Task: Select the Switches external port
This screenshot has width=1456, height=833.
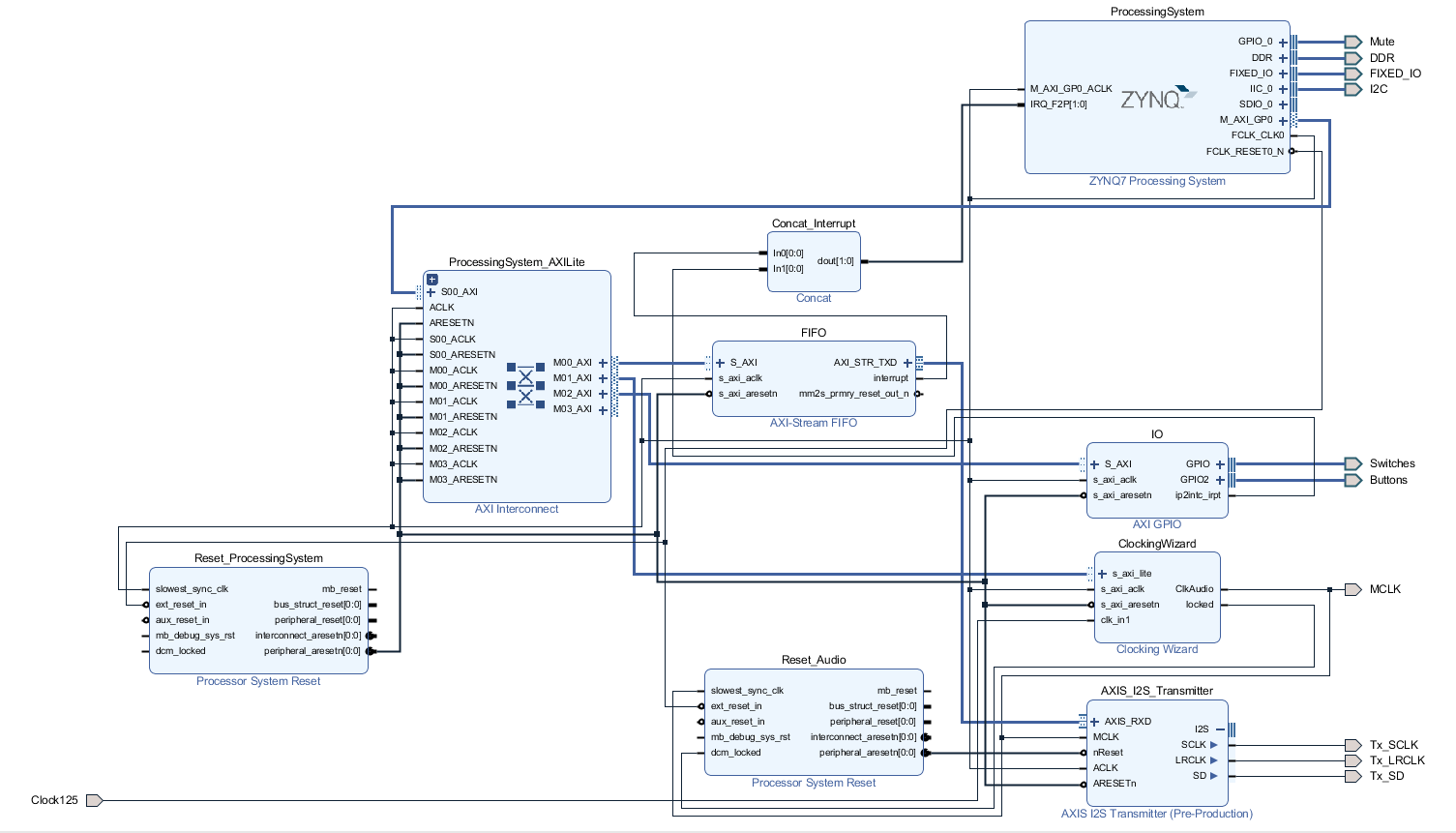Action: point(1353,464)
